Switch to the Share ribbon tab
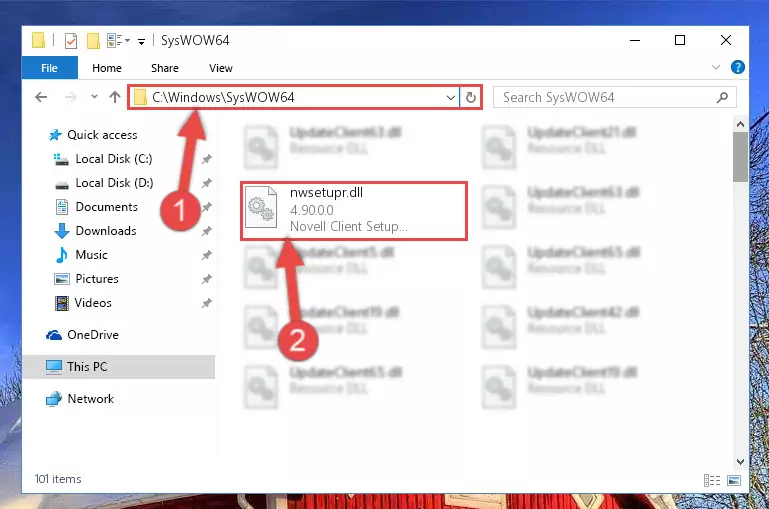 [165, 68]
